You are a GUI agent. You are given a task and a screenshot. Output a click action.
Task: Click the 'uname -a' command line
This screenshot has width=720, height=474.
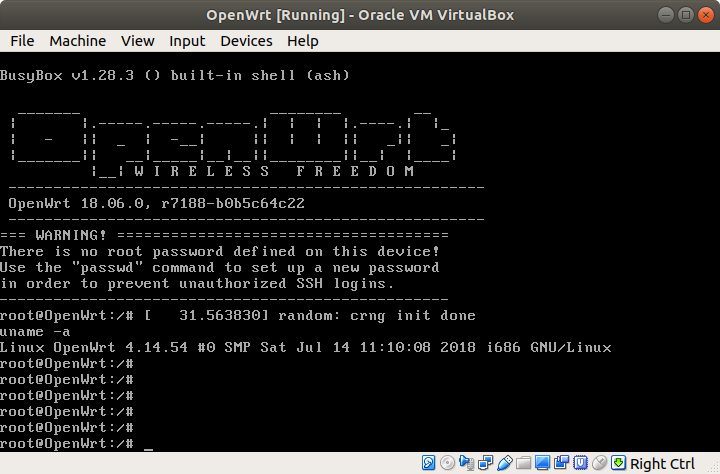35,332
